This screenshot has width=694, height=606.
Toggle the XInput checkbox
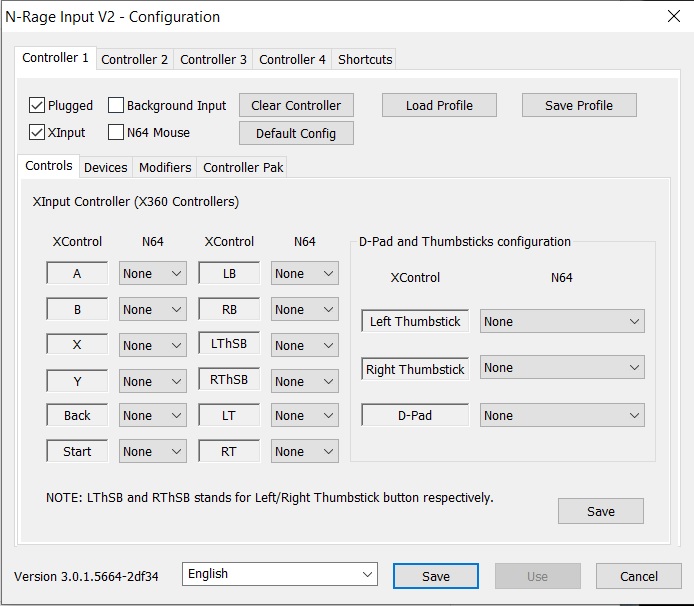pos(37,132)
